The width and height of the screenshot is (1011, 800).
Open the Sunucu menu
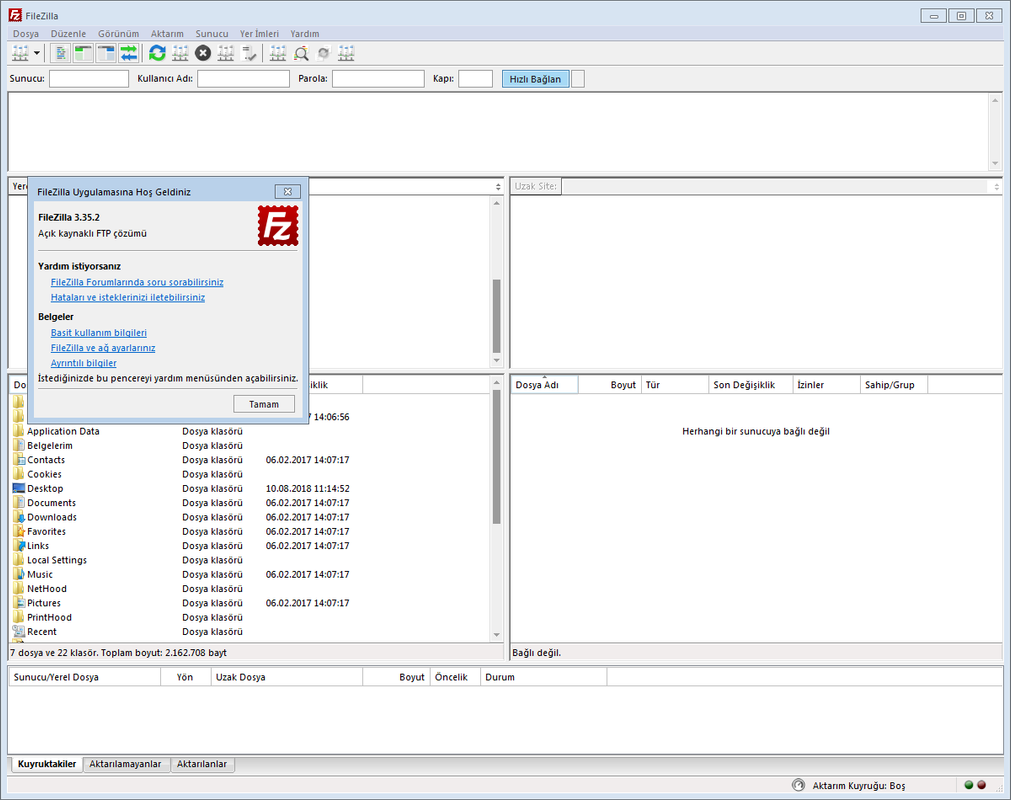tap(212, 34)
